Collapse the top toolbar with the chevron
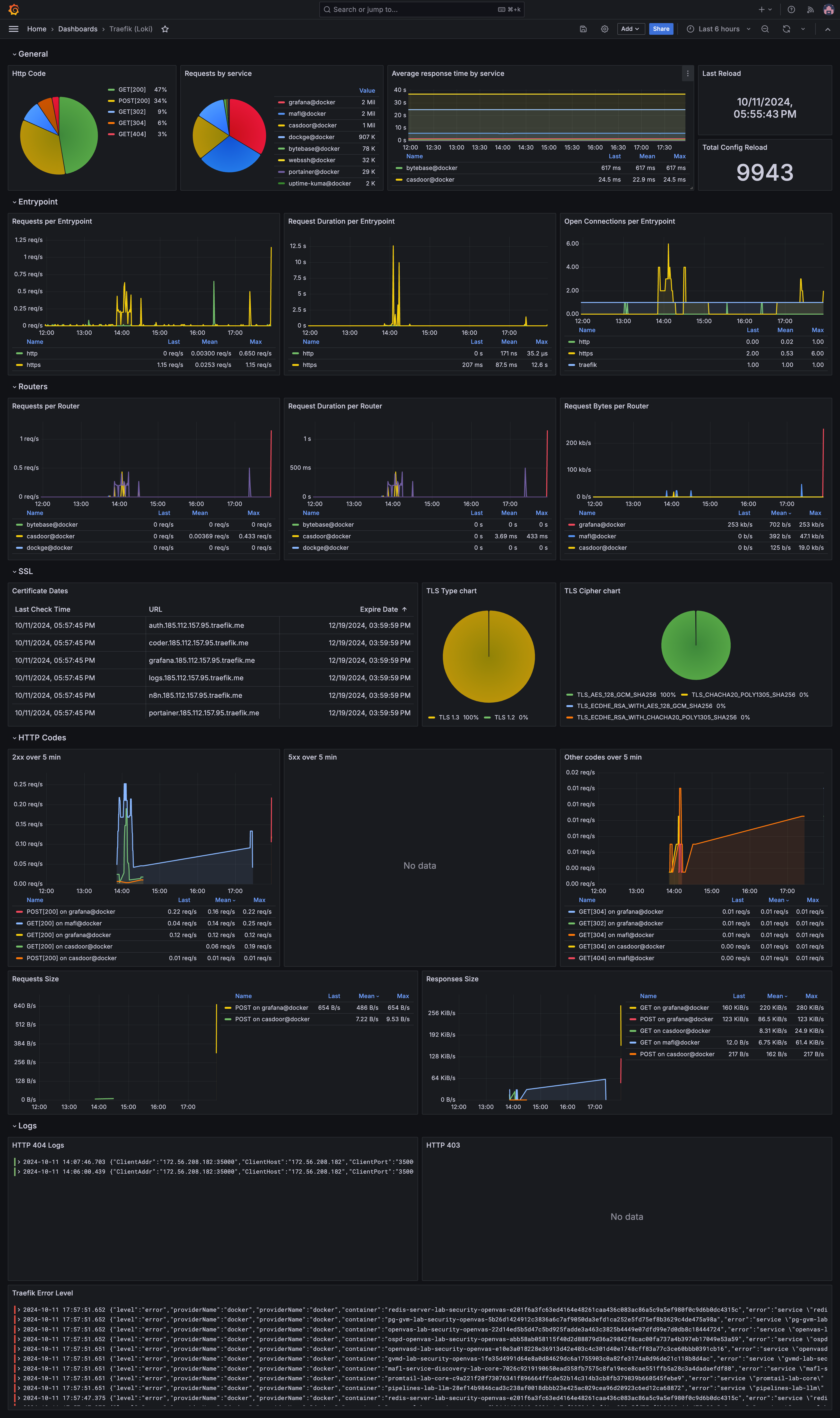This screenshot has height=1418, width=840. 828,29
